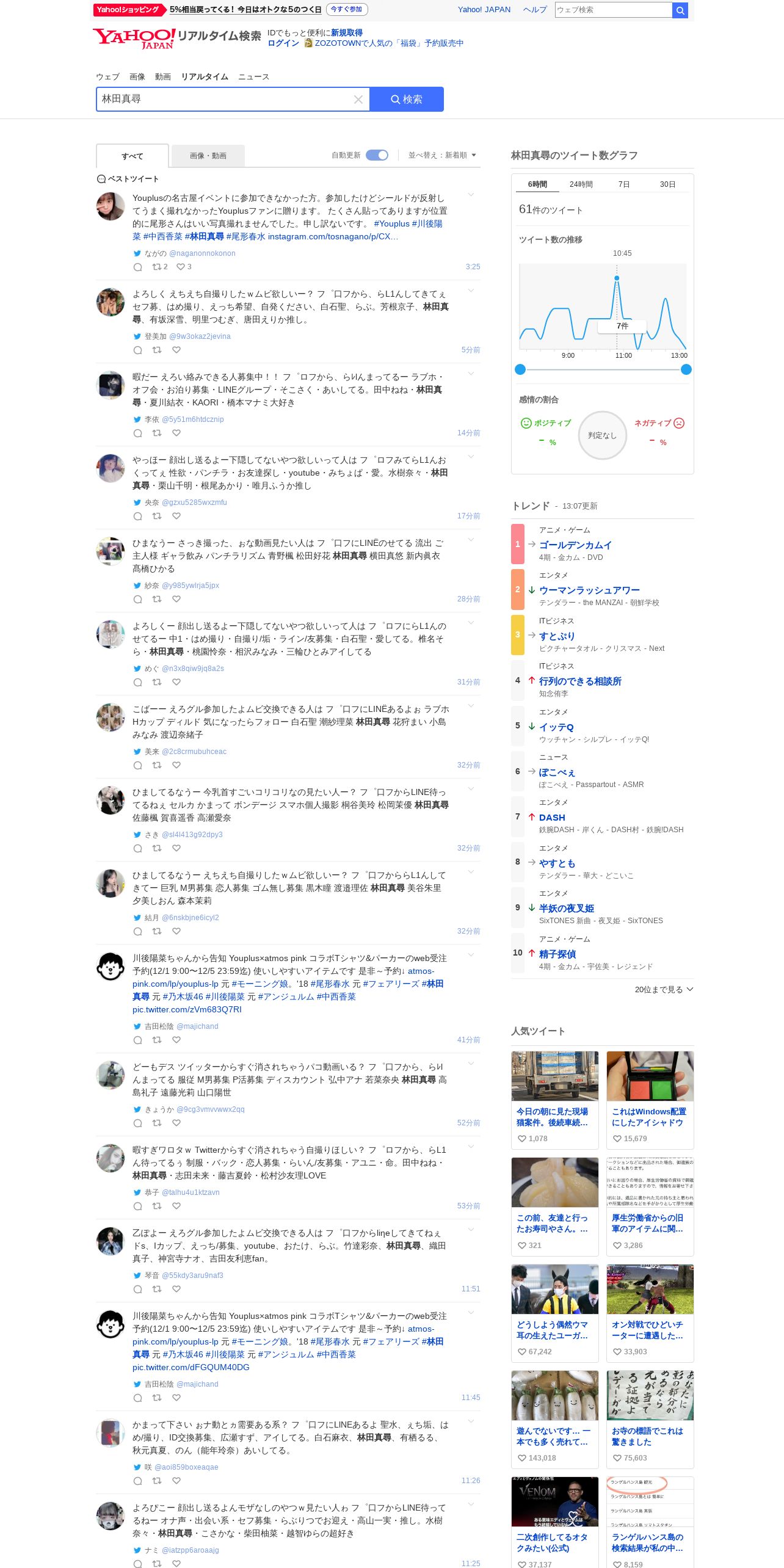Select the 24時間 graph range tab
Screen dimensions: 784x1568
click(x=581, y=184)
